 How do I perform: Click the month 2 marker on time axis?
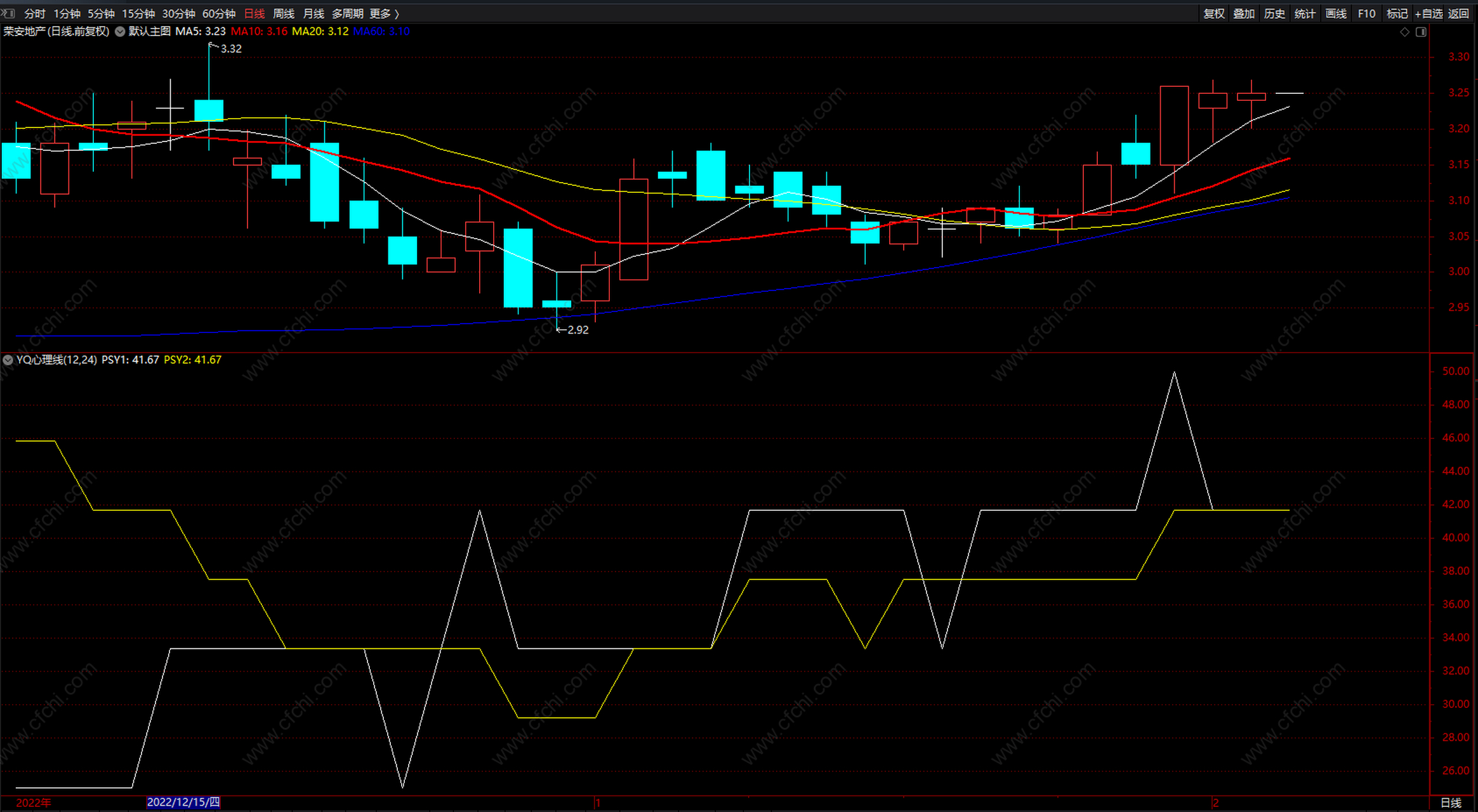1215,802
